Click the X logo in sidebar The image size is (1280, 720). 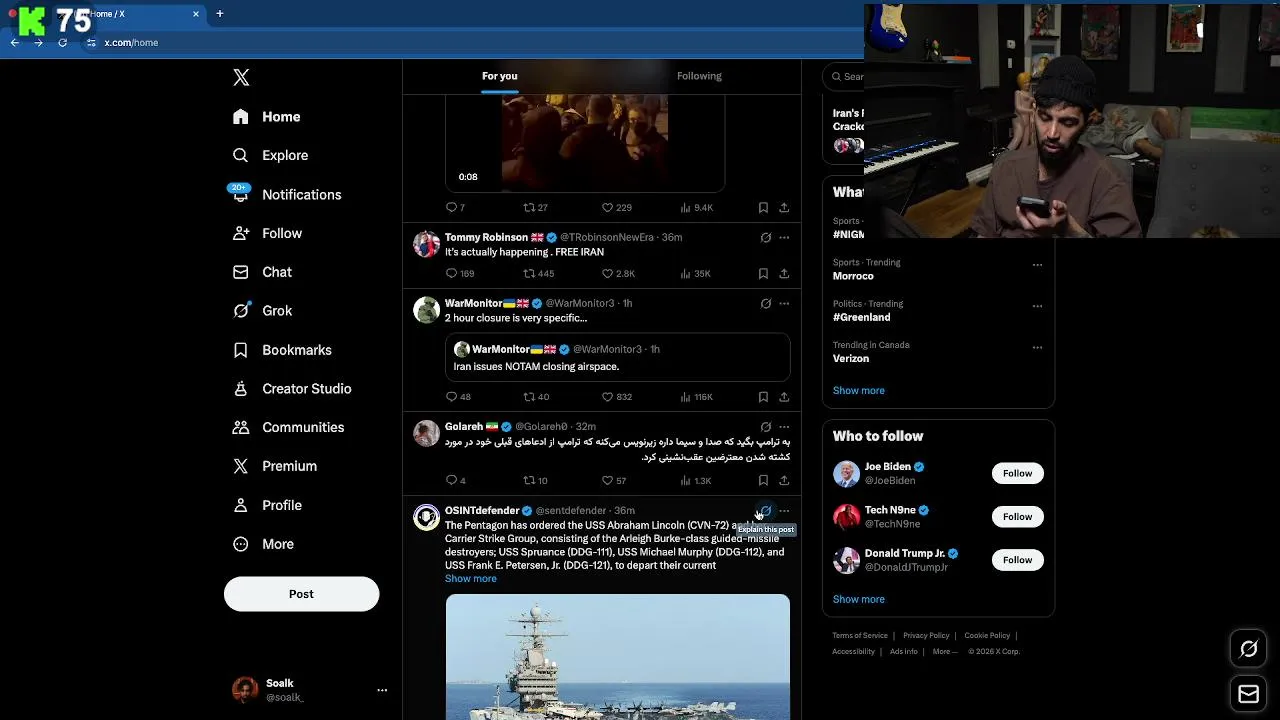pos(241,77)
